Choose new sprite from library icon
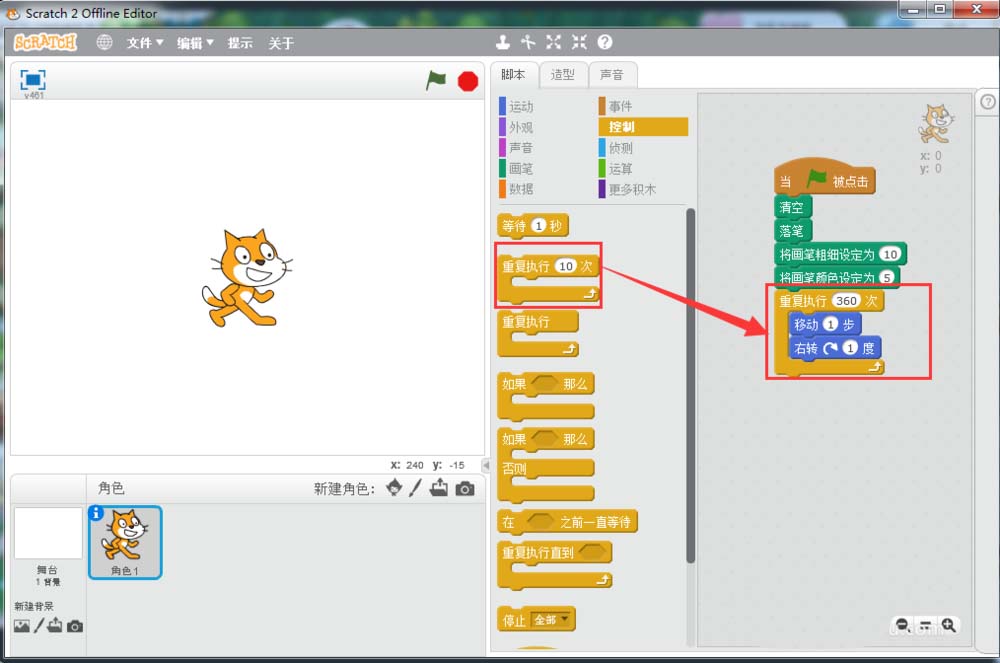1000x663 pixels. [394, 488]
